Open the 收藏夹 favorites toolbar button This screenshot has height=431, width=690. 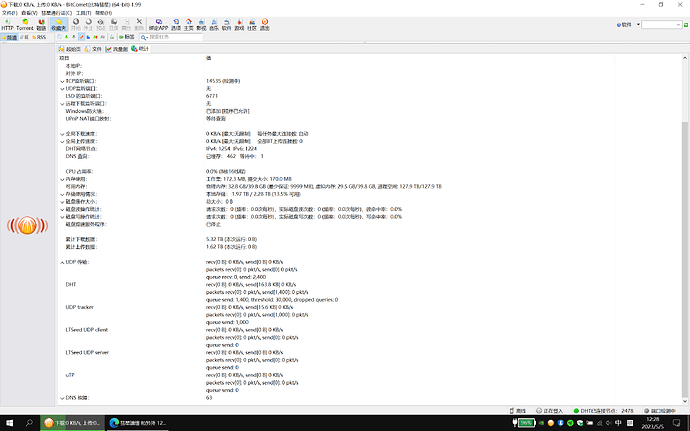(59, 23)
